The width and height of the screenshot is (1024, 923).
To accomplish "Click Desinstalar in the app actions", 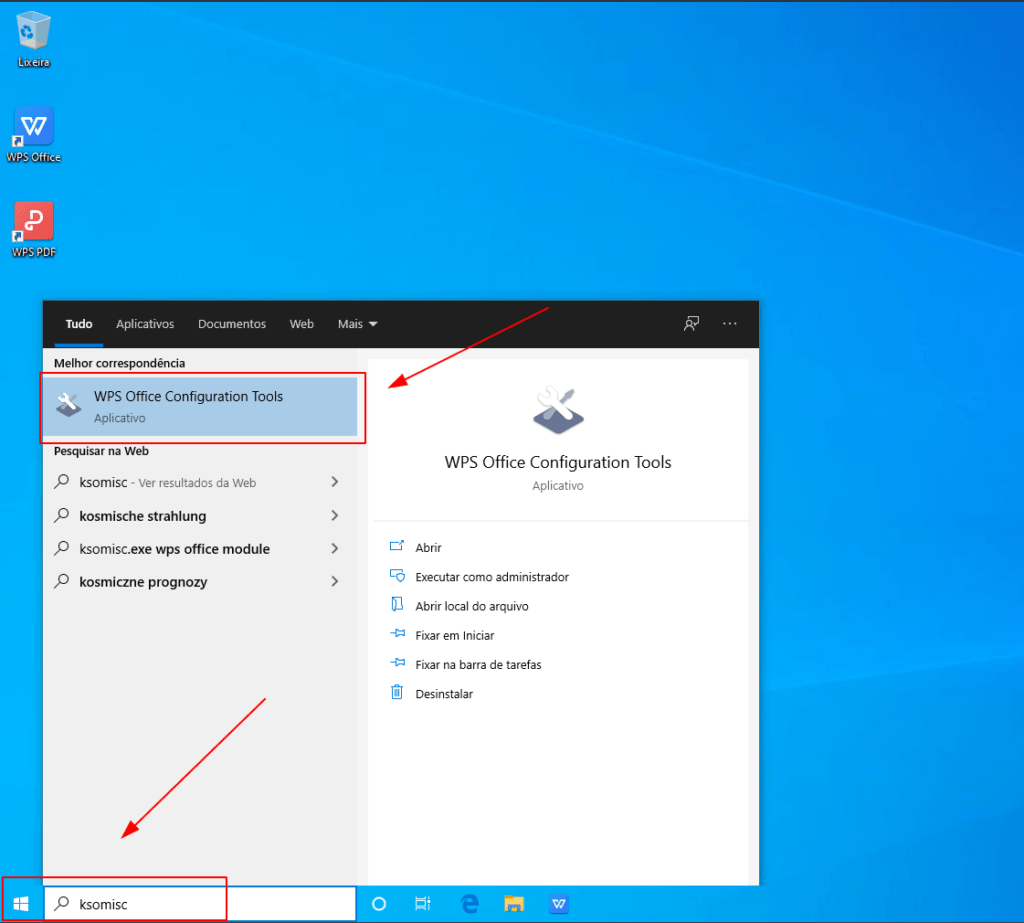I will click(444, 694).
